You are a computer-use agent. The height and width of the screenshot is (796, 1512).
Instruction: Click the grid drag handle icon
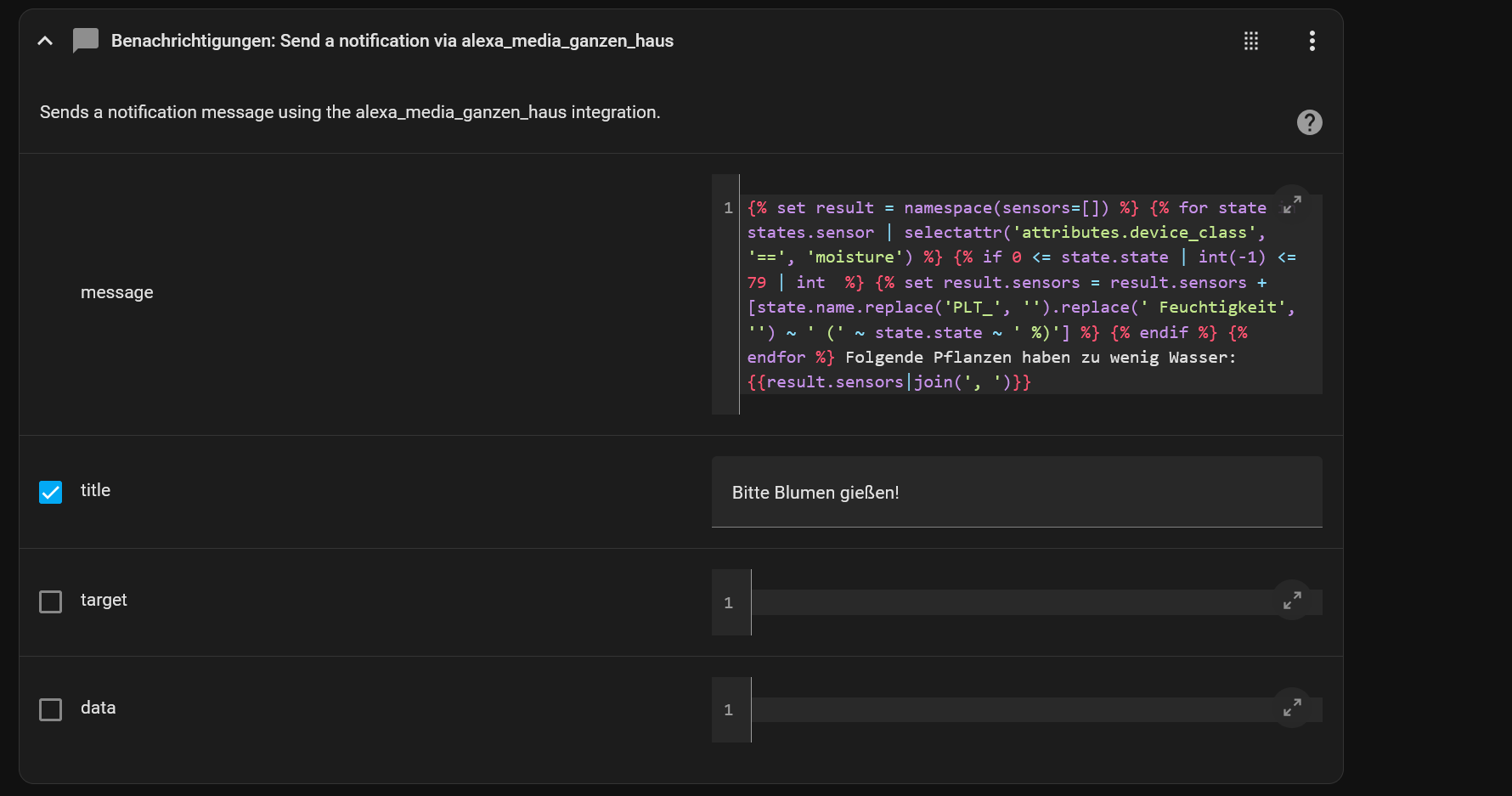click(1250, 41)
